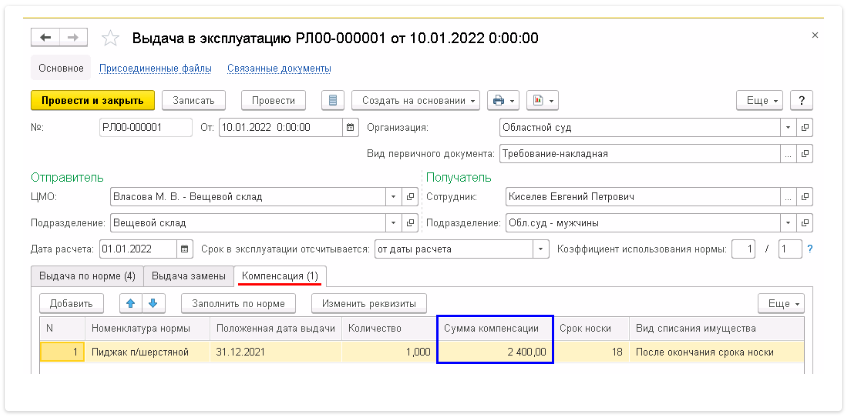
Task: Open Создать на основании dropdown menu
Action: [x=413, y=101]
